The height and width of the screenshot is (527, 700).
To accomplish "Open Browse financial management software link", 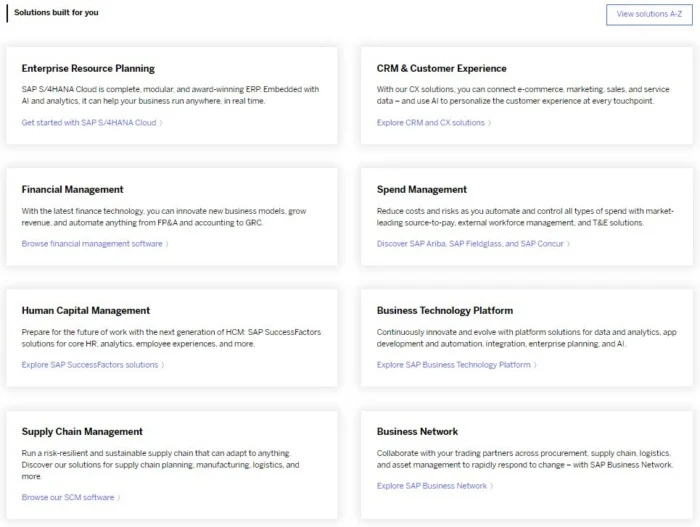I will click(x=92, y=243).
